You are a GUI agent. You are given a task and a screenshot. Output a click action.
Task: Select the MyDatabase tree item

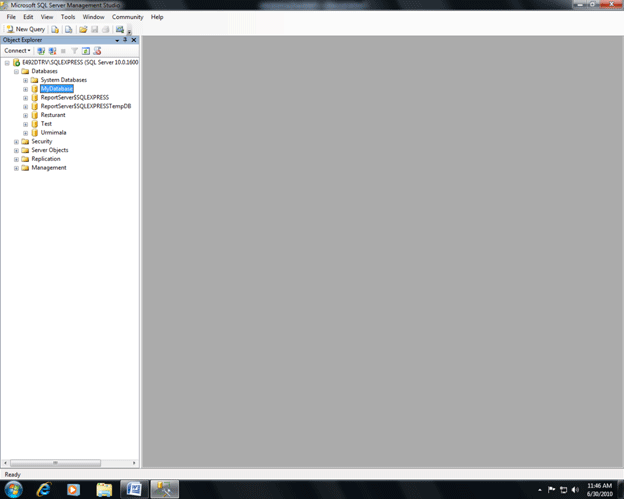click(57, 89)
